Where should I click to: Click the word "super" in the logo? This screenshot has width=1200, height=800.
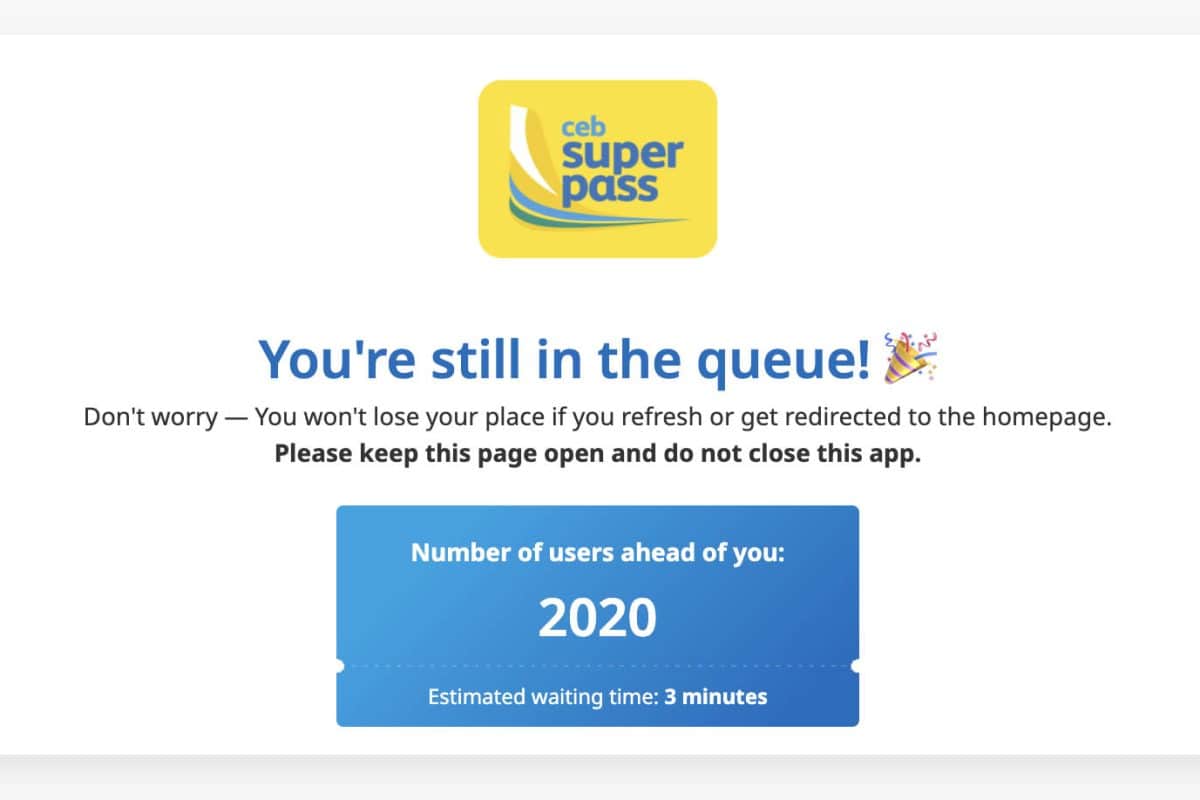coord(622,155)
